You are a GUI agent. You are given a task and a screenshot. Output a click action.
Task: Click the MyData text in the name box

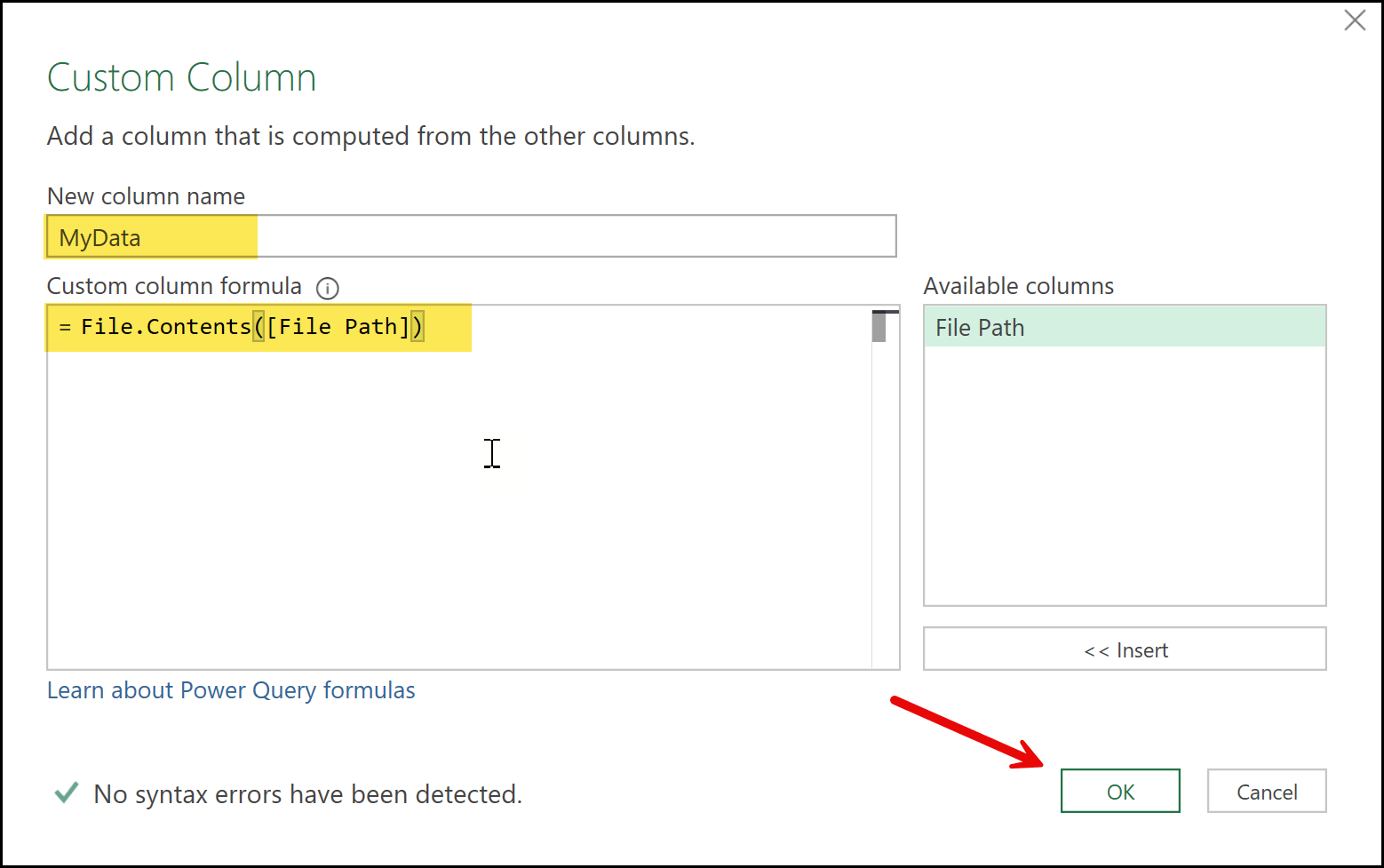pyautogui.click(x=100, y=238)
